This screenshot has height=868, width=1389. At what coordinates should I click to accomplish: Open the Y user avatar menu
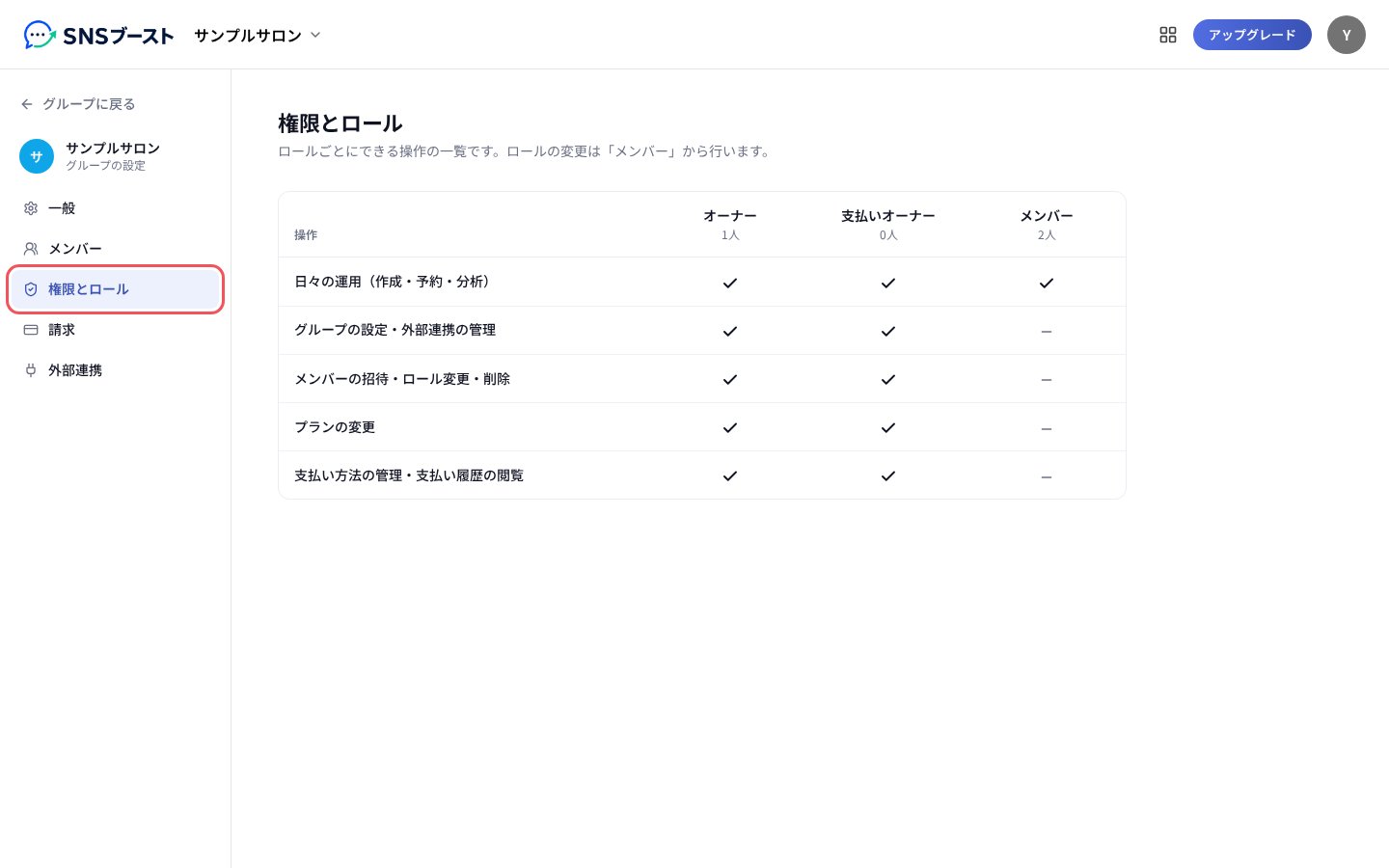tap(1347, 35)
